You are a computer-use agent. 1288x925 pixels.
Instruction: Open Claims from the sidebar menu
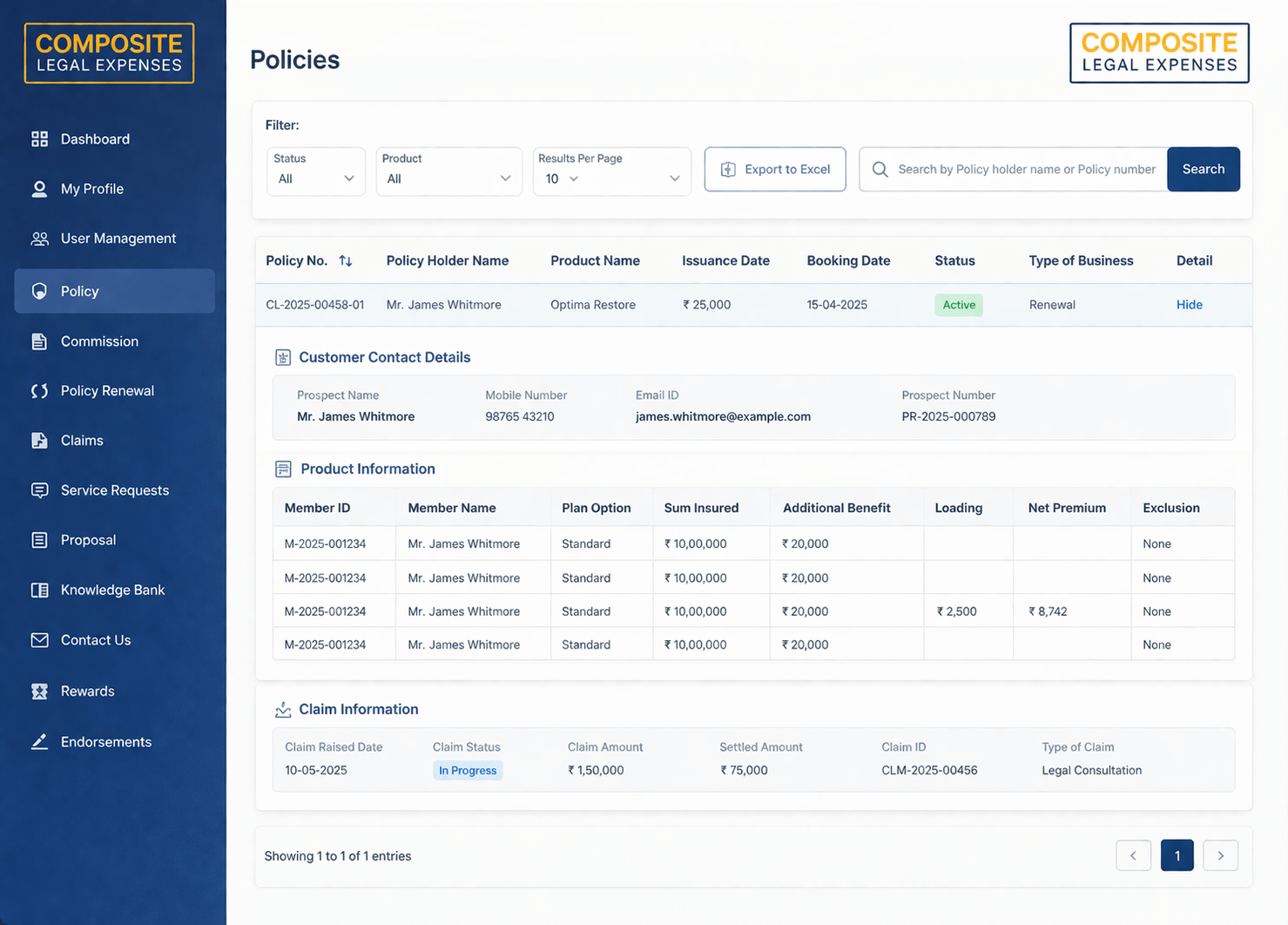[x=82, y=441]
